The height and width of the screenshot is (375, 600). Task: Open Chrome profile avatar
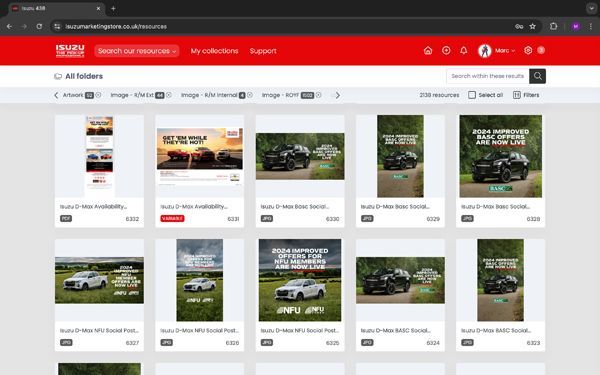tap(576, 26)
